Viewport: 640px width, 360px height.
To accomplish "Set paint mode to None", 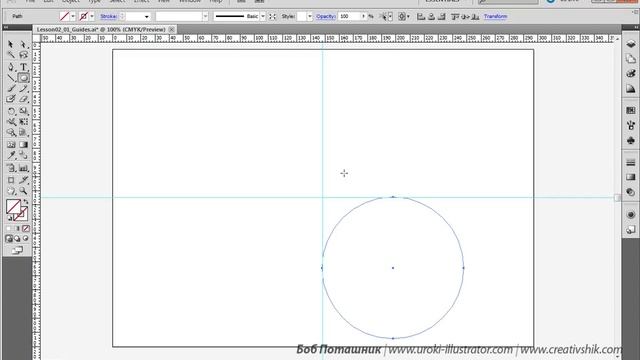I will pos(26,229).
